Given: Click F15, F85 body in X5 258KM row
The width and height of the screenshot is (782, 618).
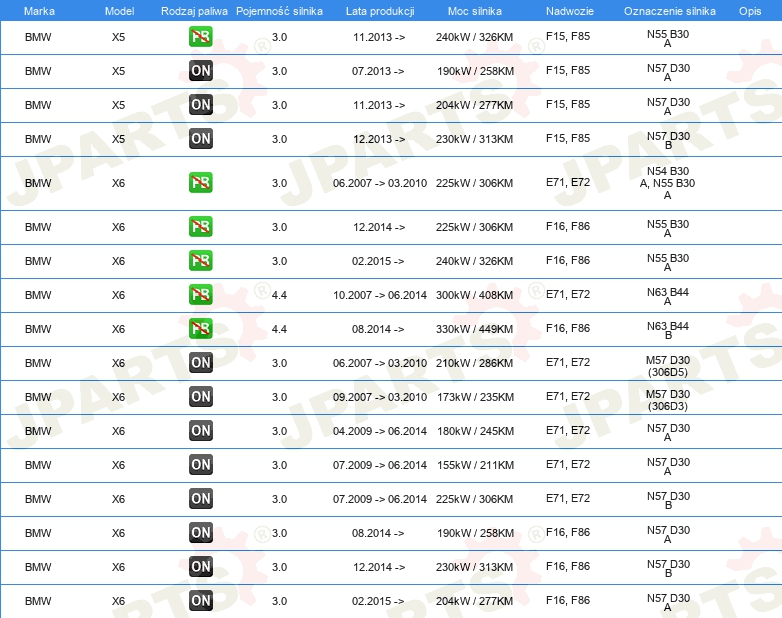Looking at the screenshot, I should tap(568, 70).
